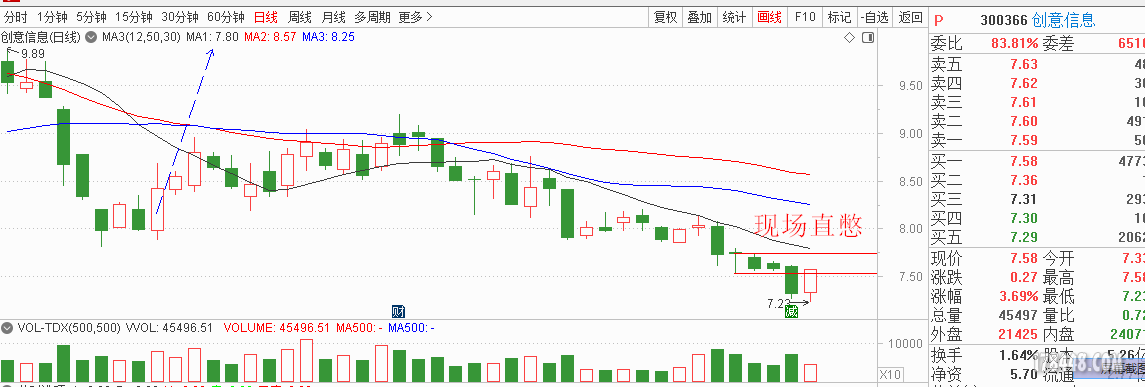This screenshot has height=387, width=1145.
Task: Click the 复权 price adjustment button
Action: pyautogui.click(x=665, y=17)
